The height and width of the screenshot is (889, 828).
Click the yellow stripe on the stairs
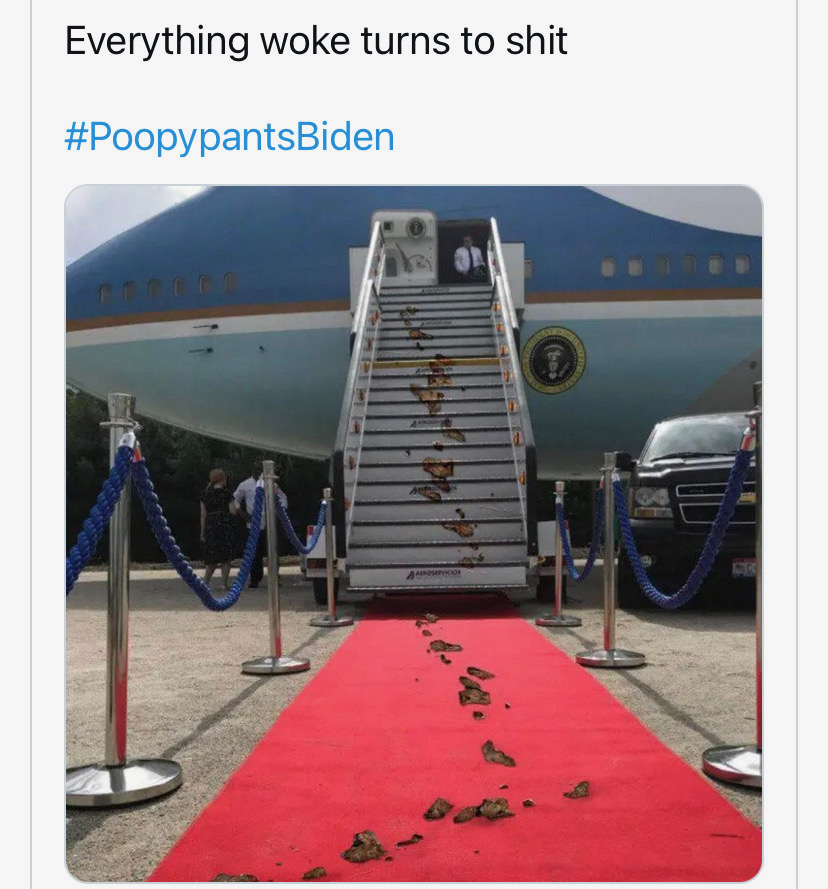pos(436,363)
